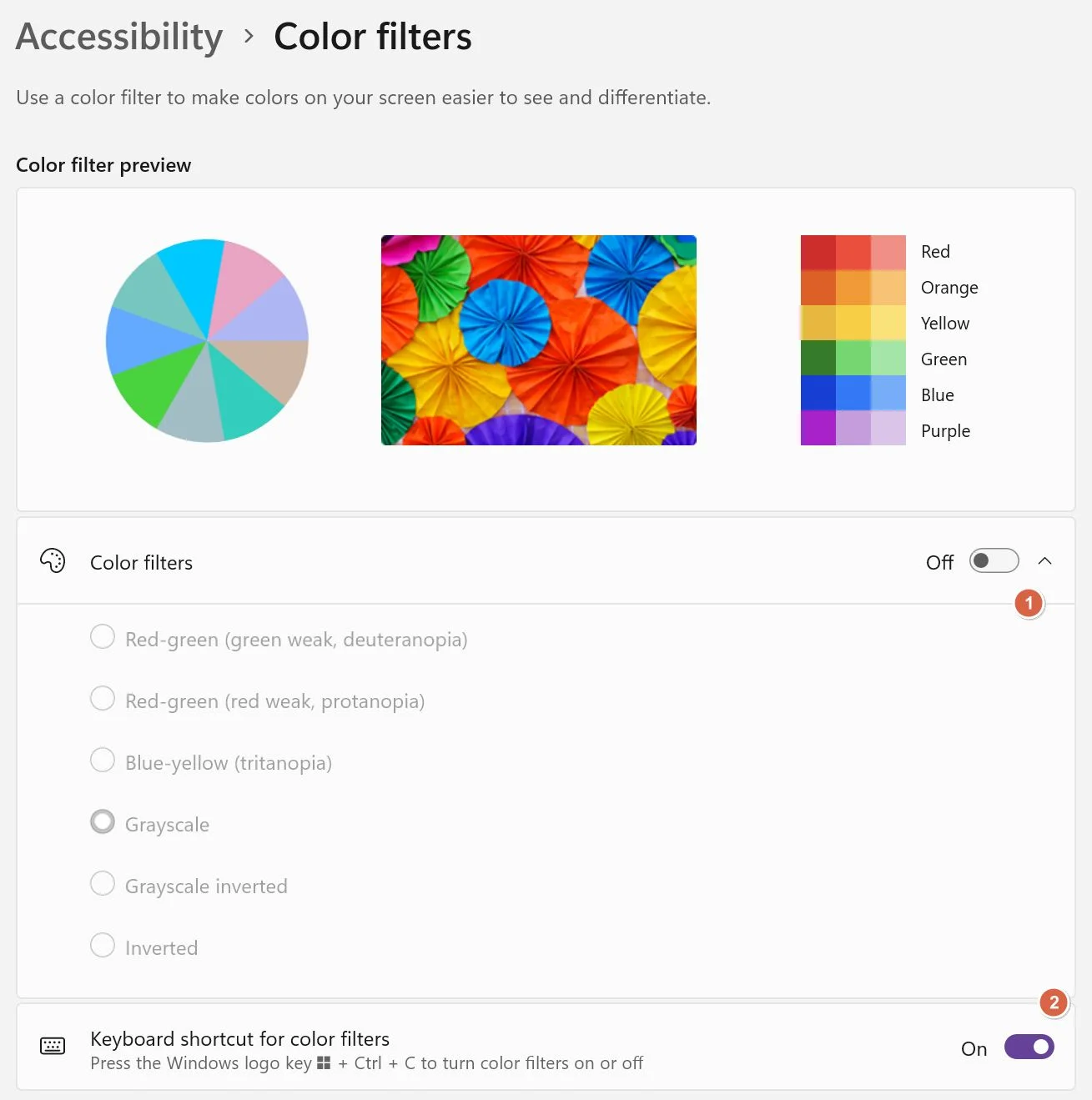The height and width of the screenshot is (1100, 1092).
Task: Click the orange badge numbered 1
Action: click(1029, 603)
